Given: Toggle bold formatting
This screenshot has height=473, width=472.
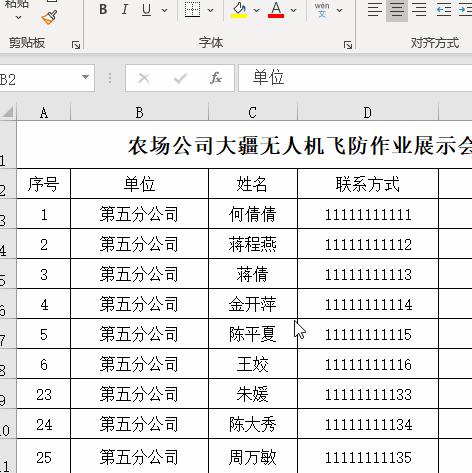Looking at the screenshot, I should click(103, 10).
